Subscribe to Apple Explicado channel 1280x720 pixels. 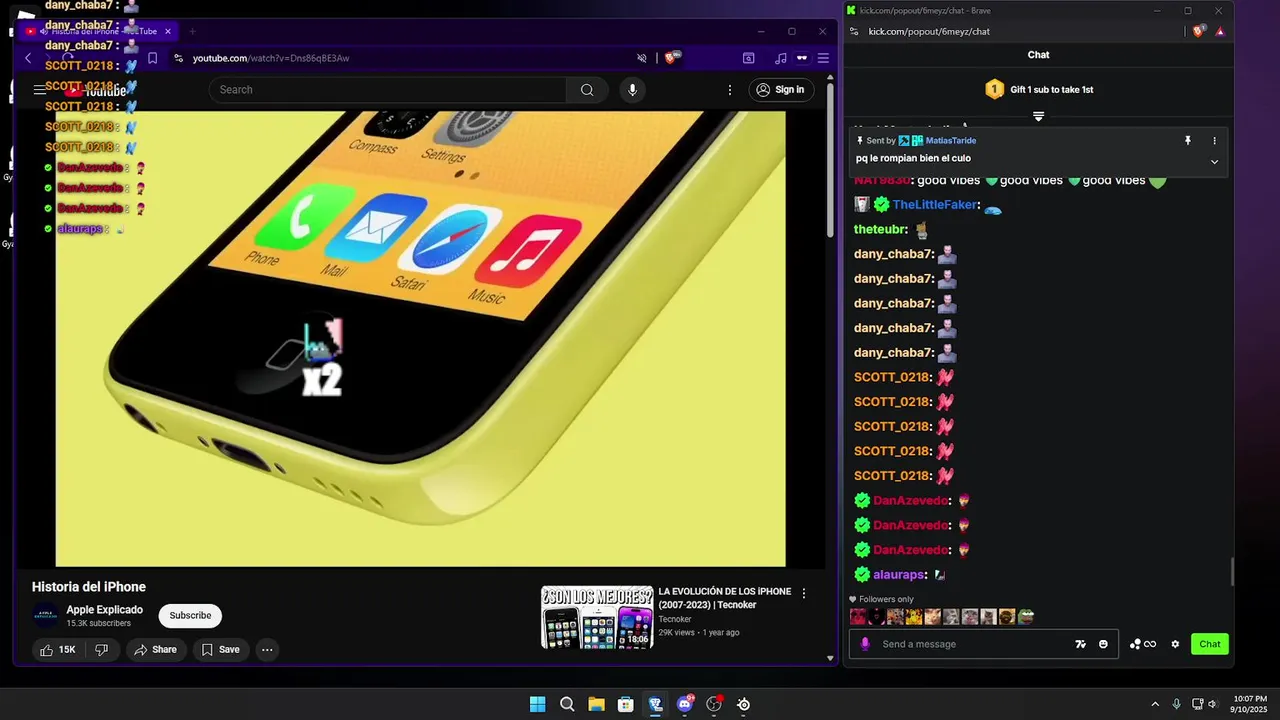pyautogui.click(x=190, y=616)
